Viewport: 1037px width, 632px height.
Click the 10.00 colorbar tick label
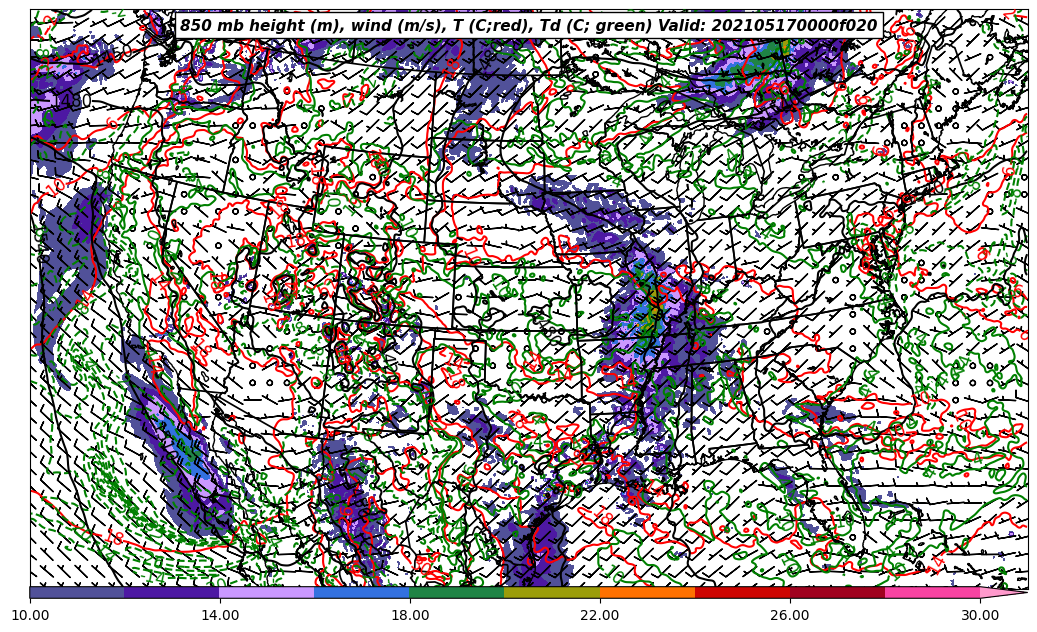point(30,616)
